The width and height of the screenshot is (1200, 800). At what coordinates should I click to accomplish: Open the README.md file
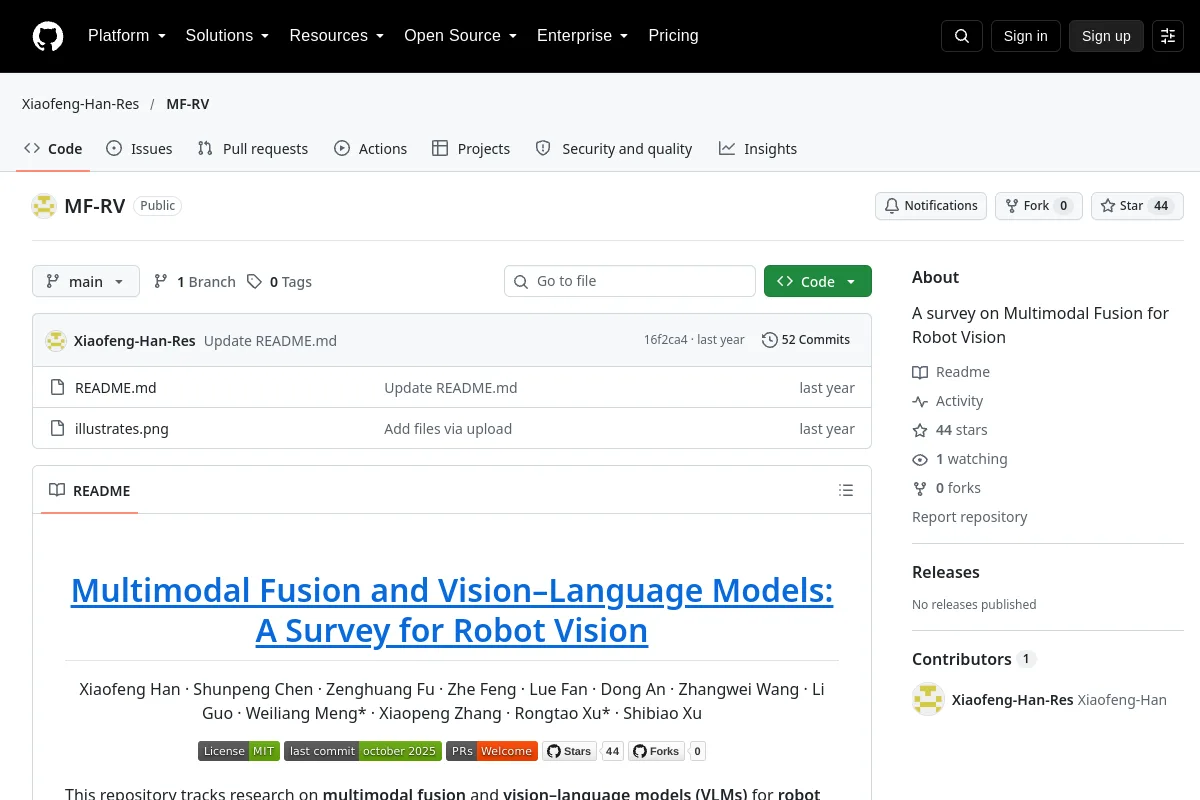click(x=116, y=388)
